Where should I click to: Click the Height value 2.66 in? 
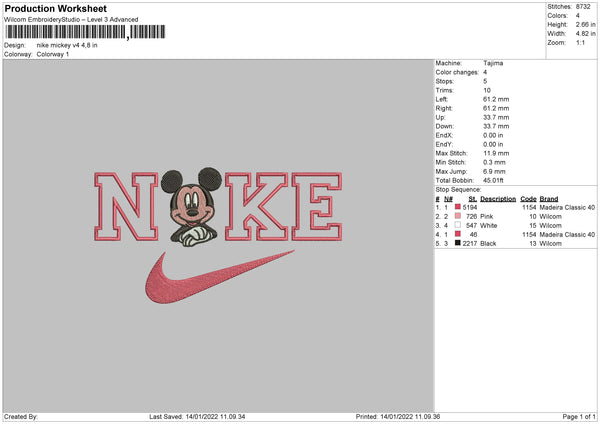pyautogui.click(x=585, y=24)
